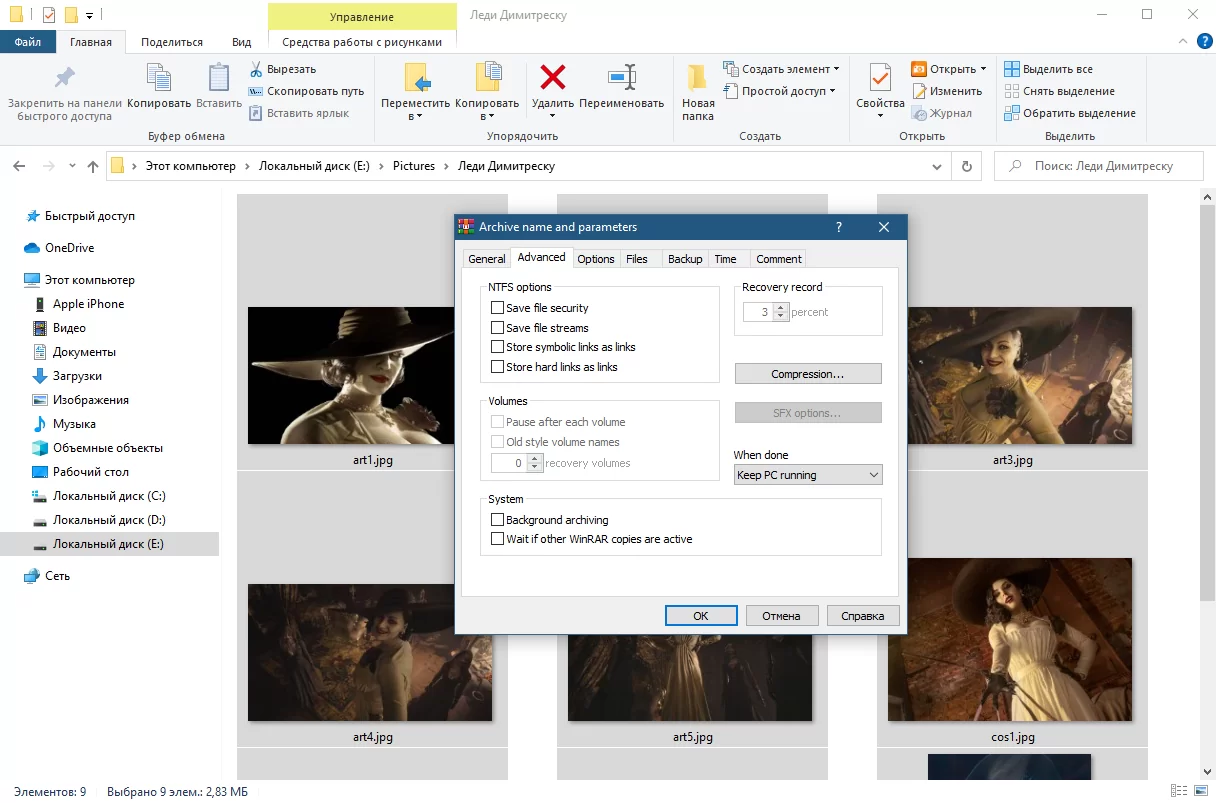The height and width of the screenshot is (803, 1216).
Task: Click Журнал history icon
Action: pos(919,113)
